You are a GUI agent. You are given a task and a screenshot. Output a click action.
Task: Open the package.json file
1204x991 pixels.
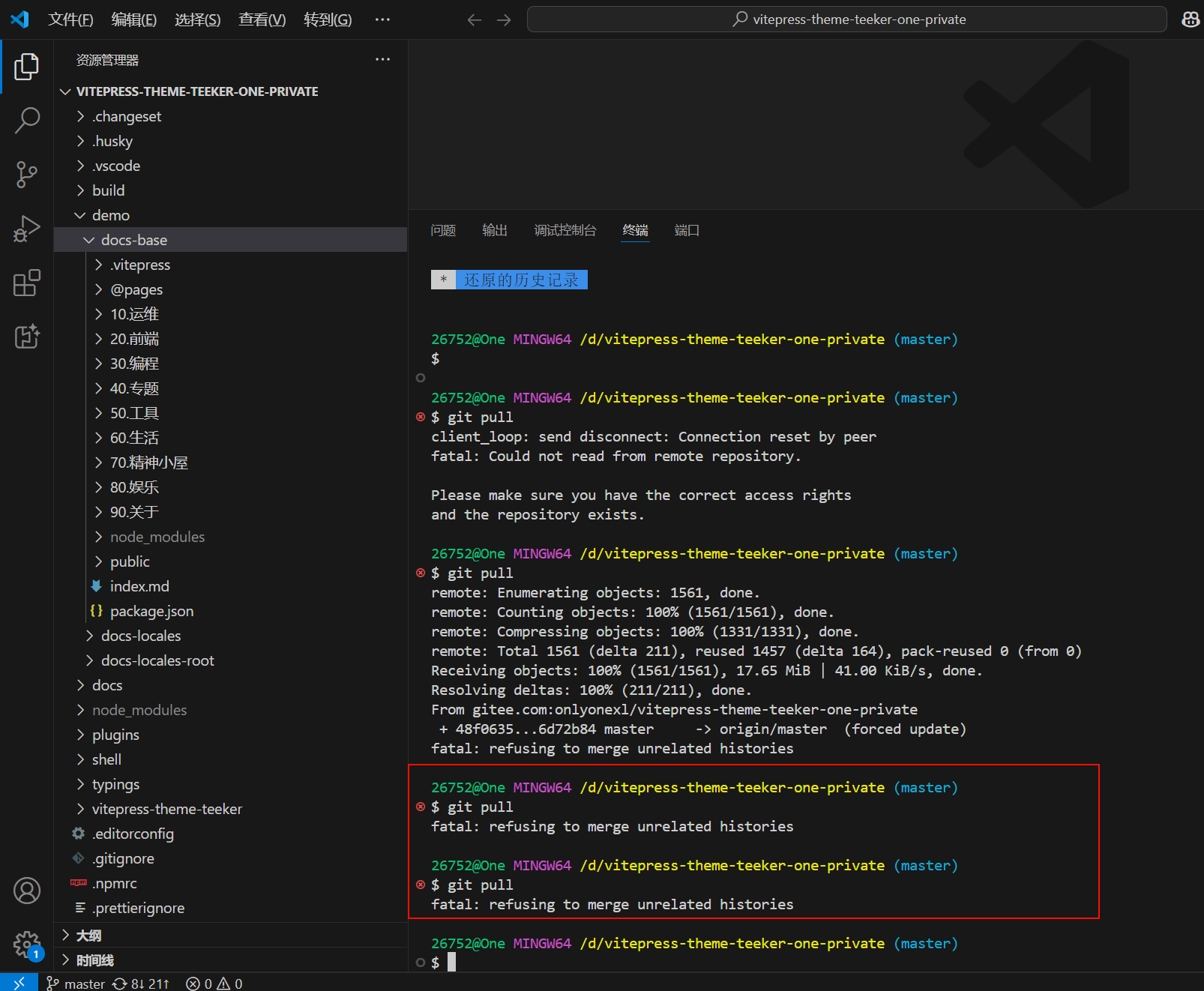[x=151, y=611]
